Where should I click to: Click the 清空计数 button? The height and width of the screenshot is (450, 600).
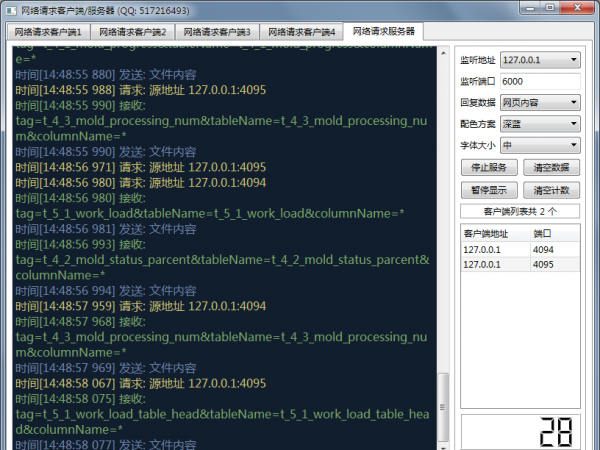(551, 189)
